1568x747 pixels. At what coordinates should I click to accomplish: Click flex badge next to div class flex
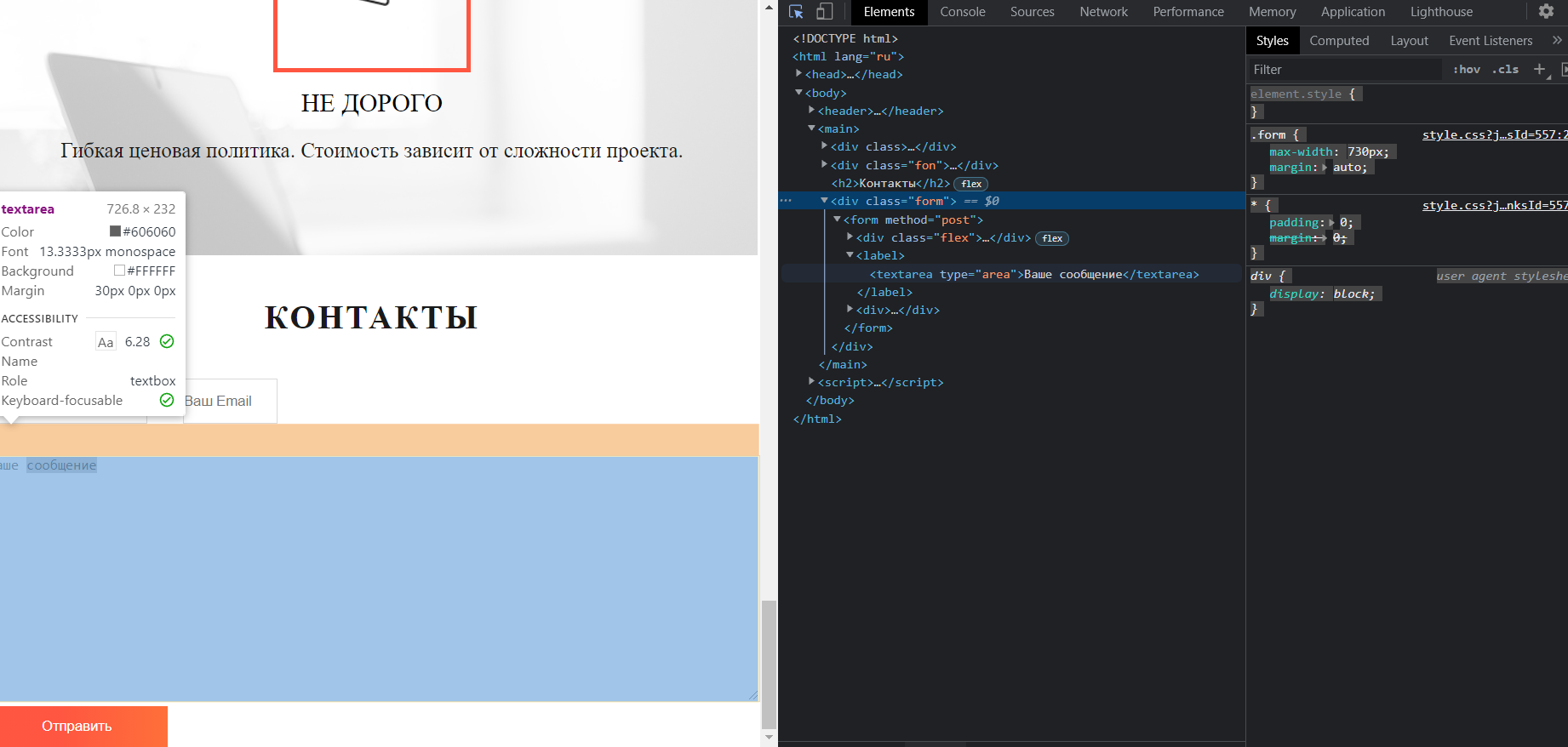click(1052, 238)
